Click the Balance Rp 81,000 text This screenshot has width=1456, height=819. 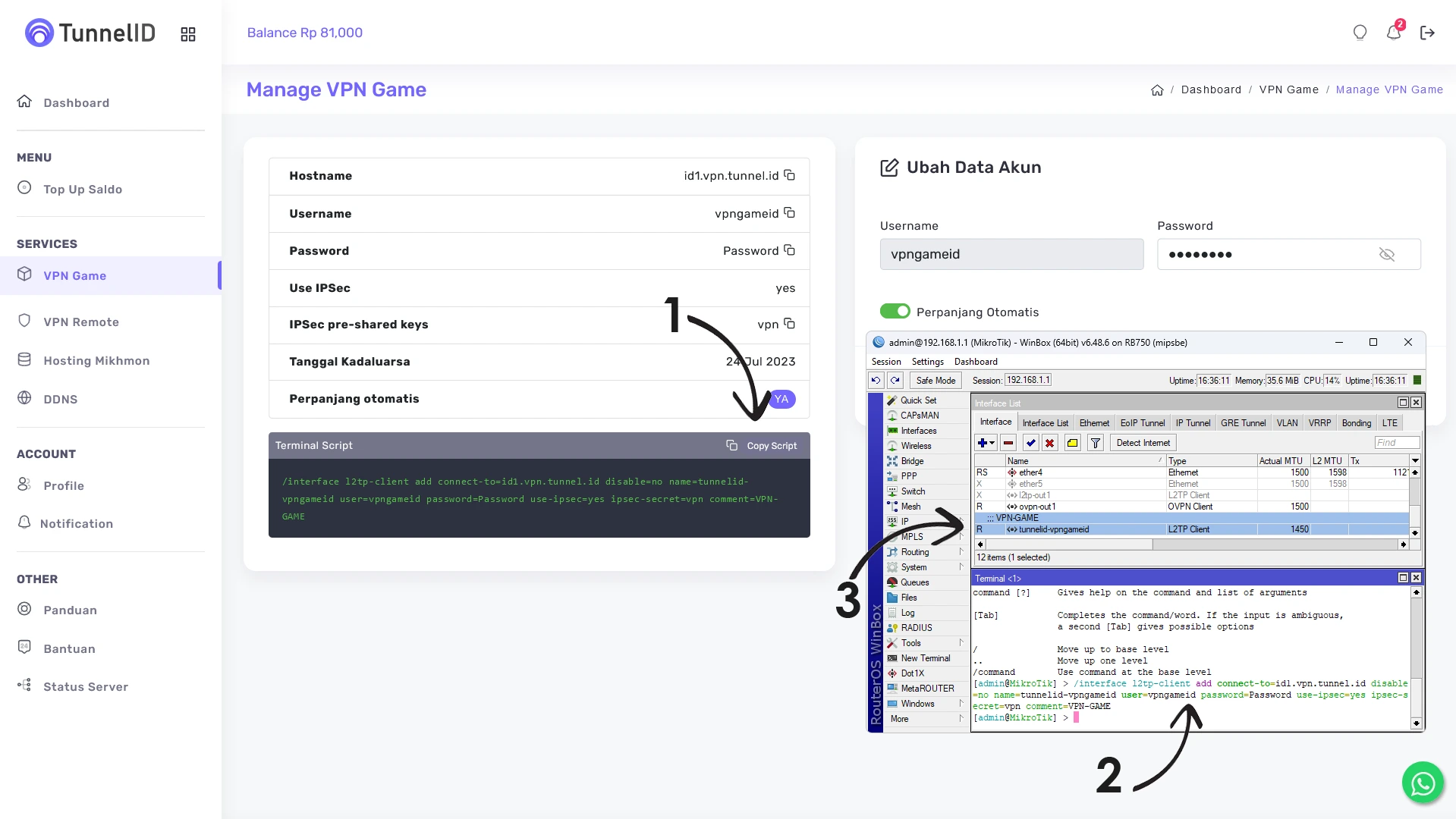coord(305,33)
